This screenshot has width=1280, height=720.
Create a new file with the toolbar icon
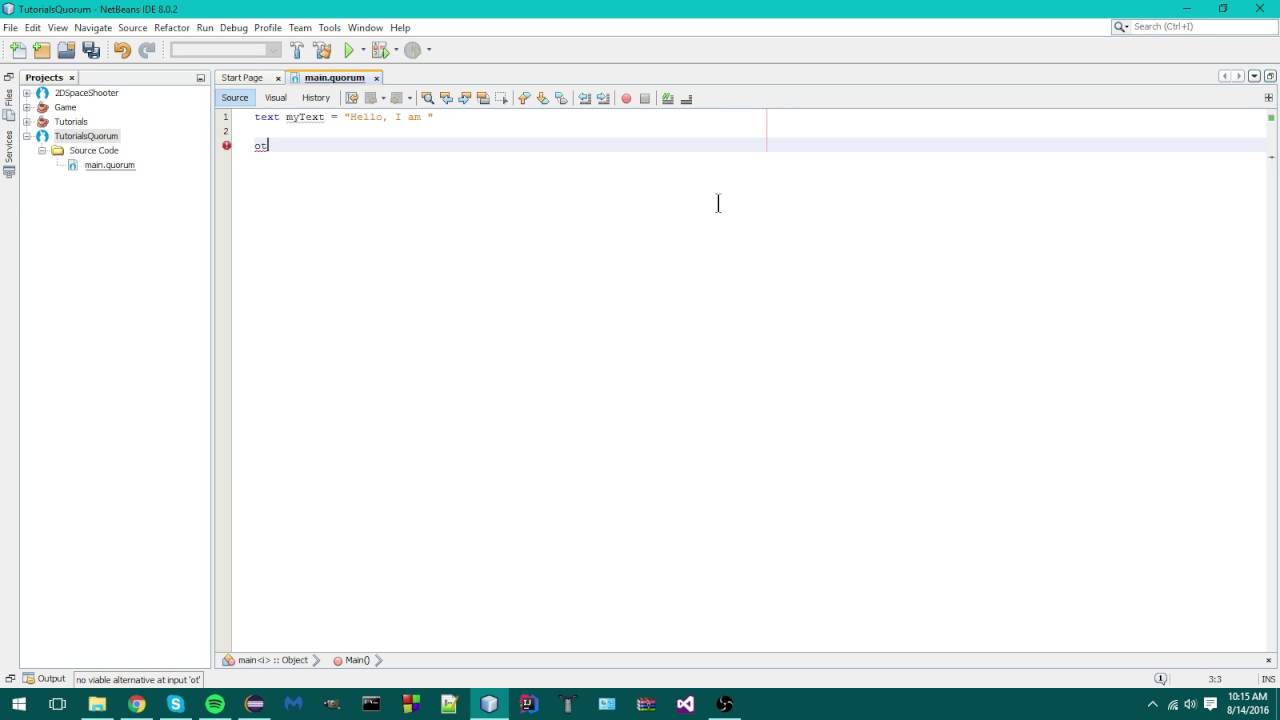click(18, 50)
